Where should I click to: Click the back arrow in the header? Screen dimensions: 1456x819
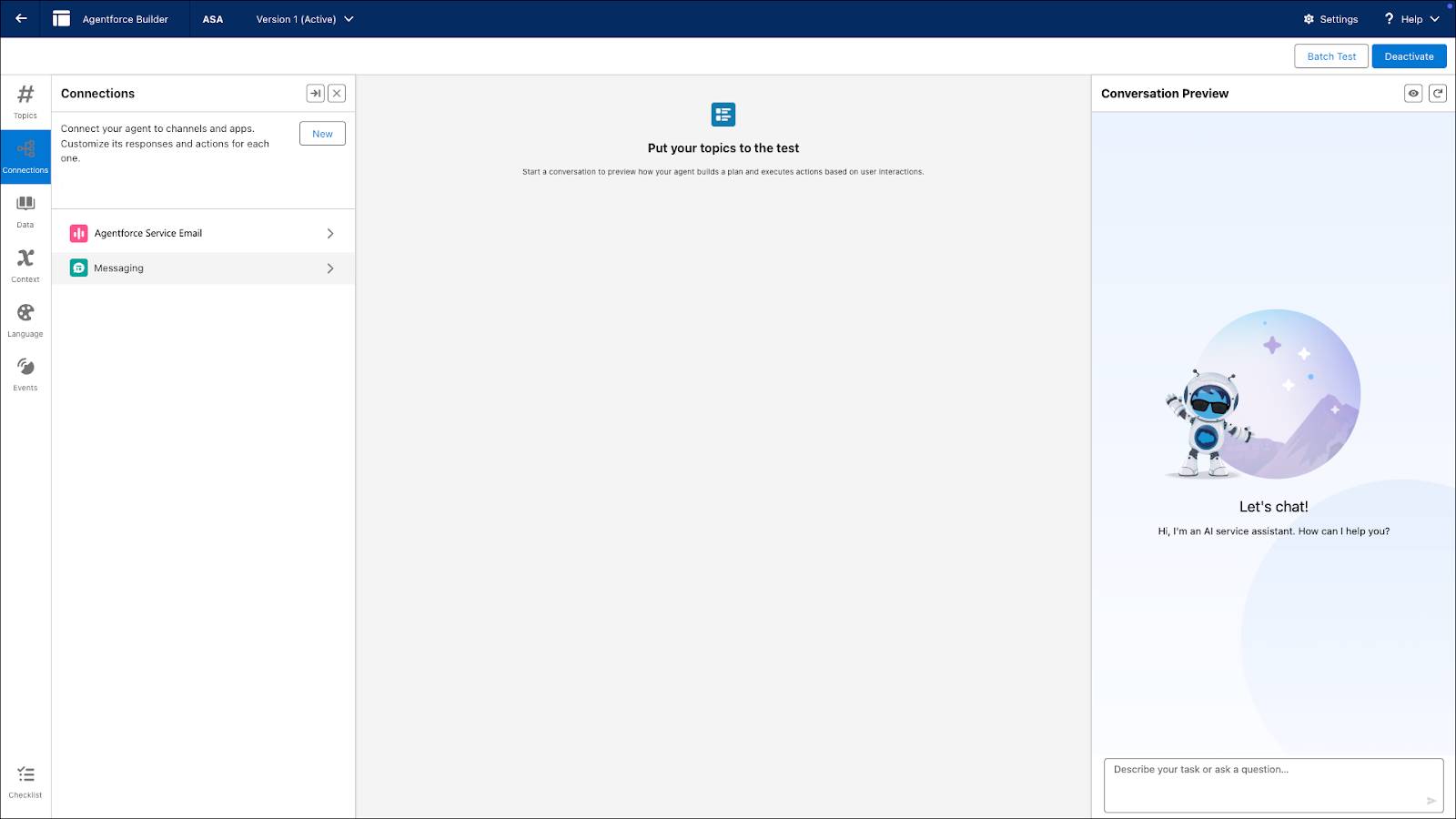20,18
